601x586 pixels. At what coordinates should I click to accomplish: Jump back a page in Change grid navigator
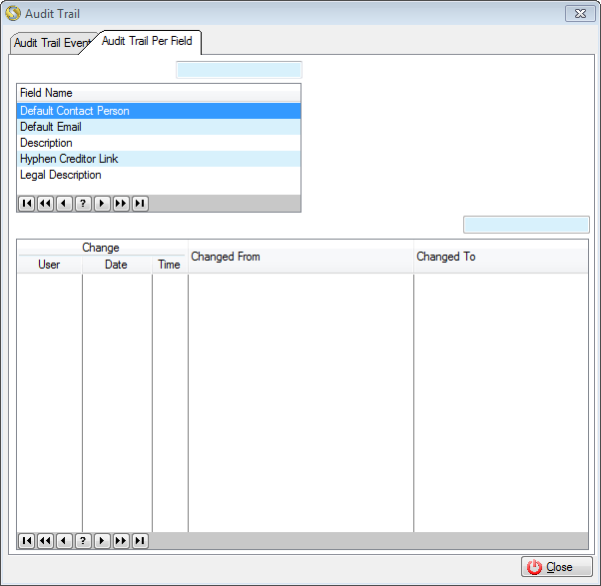point(45,541)
